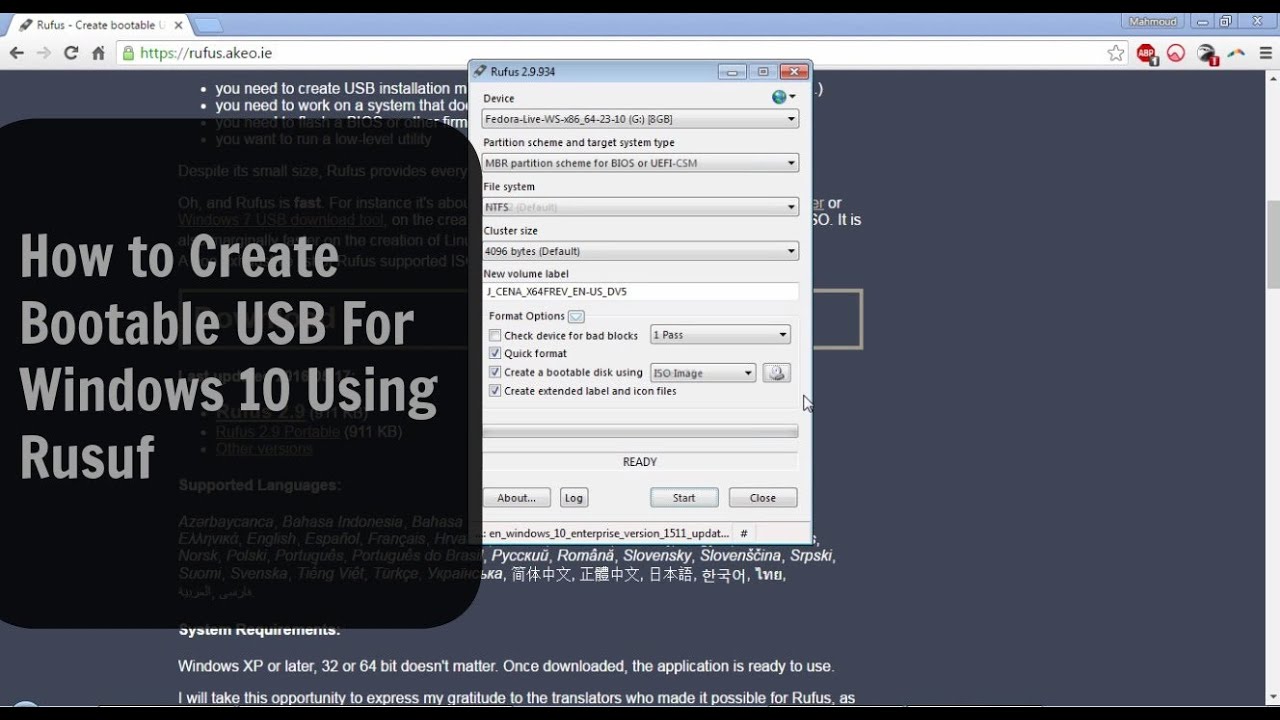This screenshot has width=1280, height=720.
Task: Uncheck Create extended label and icon files
Action: tap(495, 391)
